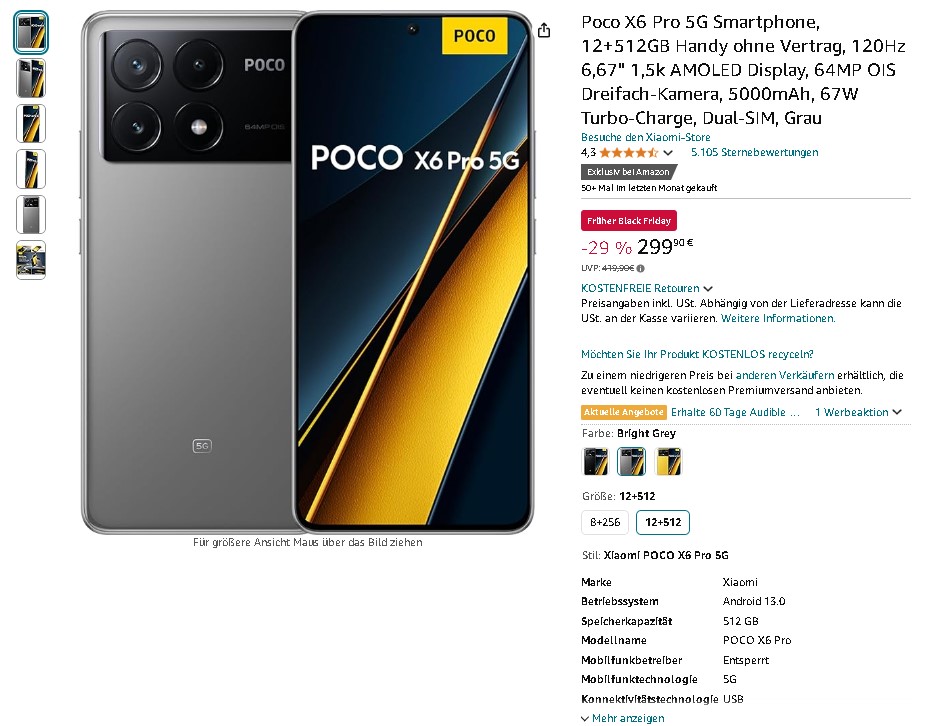Click the UVP info icon
The image size is (926, 726).
tap(641, 268)
